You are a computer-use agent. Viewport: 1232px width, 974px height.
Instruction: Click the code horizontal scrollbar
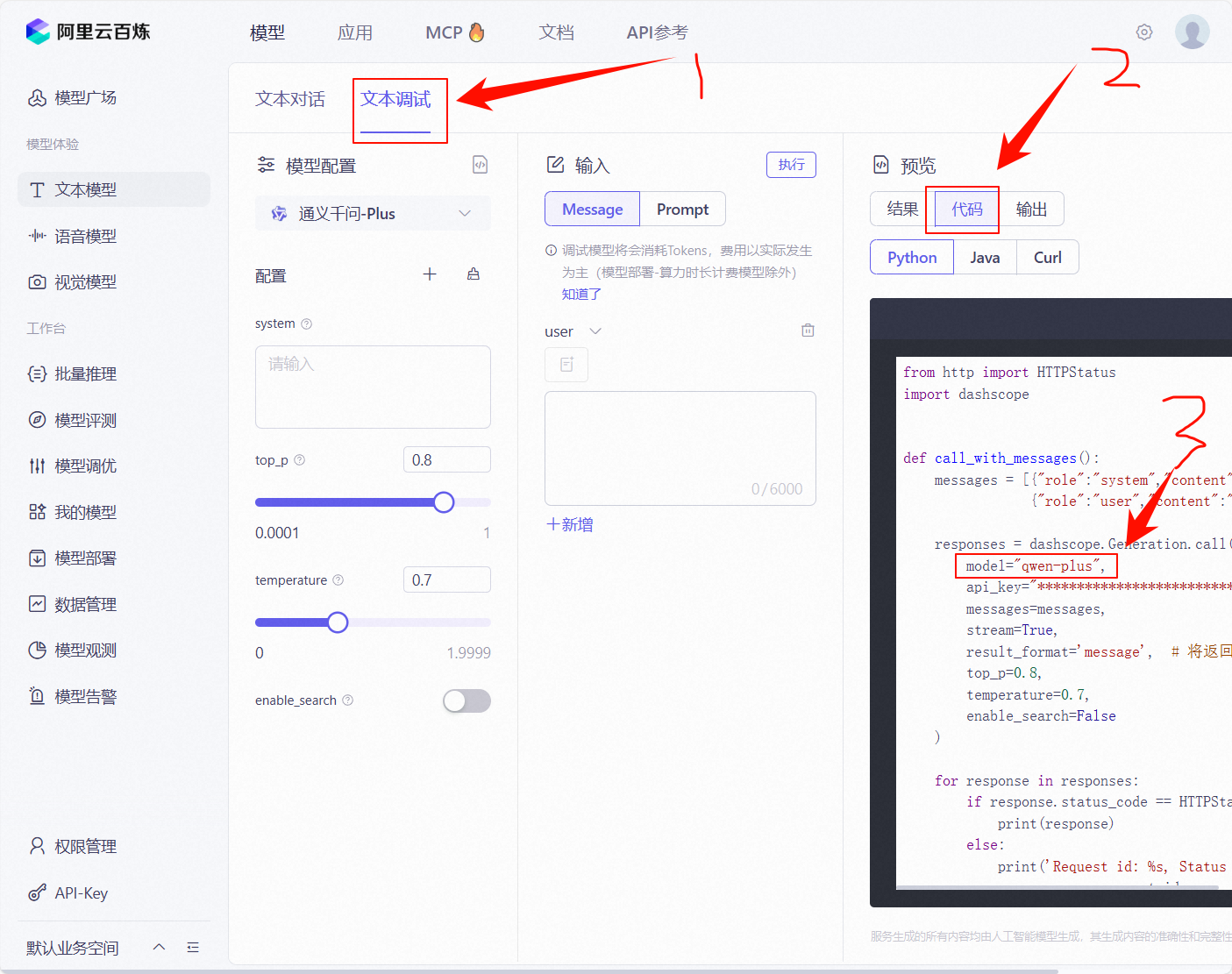pos(1057,887)
